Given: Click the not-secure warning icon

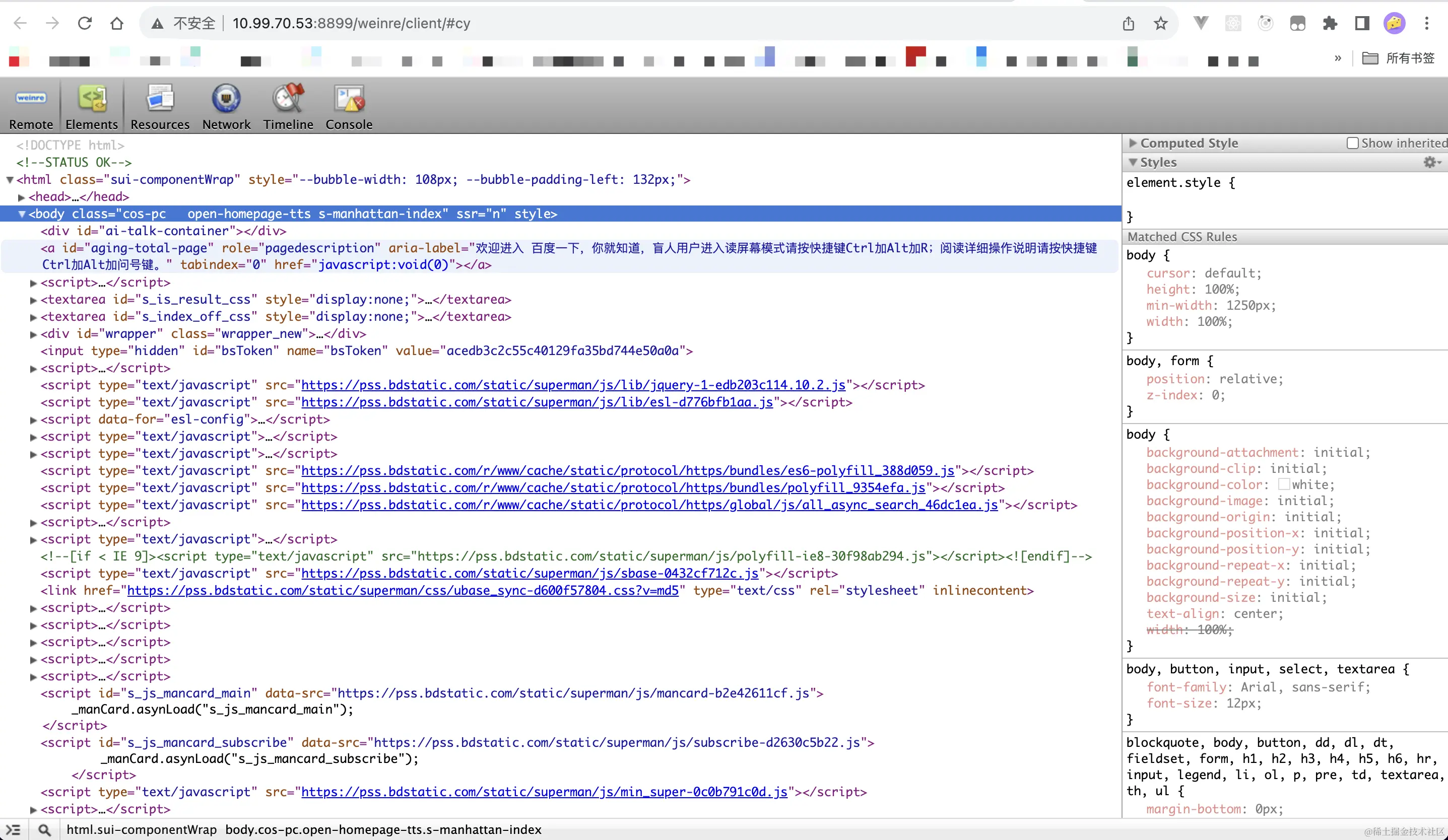Looking at the screenshot, I should point(157,24).
